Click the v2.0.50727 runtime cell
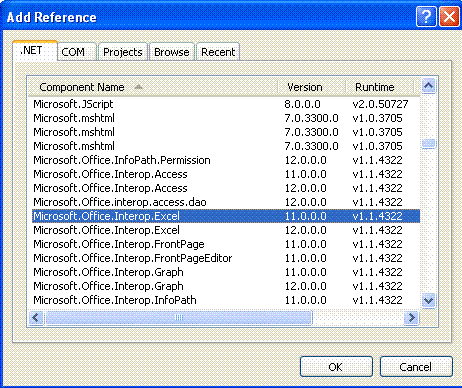This screenshot has width=462, height=388. pos(380,104)
